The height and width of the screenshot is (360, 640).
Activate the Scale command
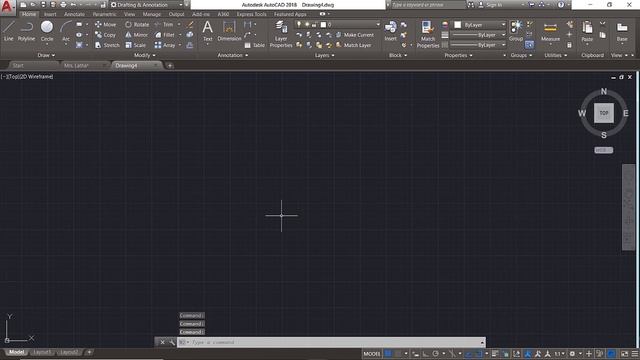(x=136, y=45)
